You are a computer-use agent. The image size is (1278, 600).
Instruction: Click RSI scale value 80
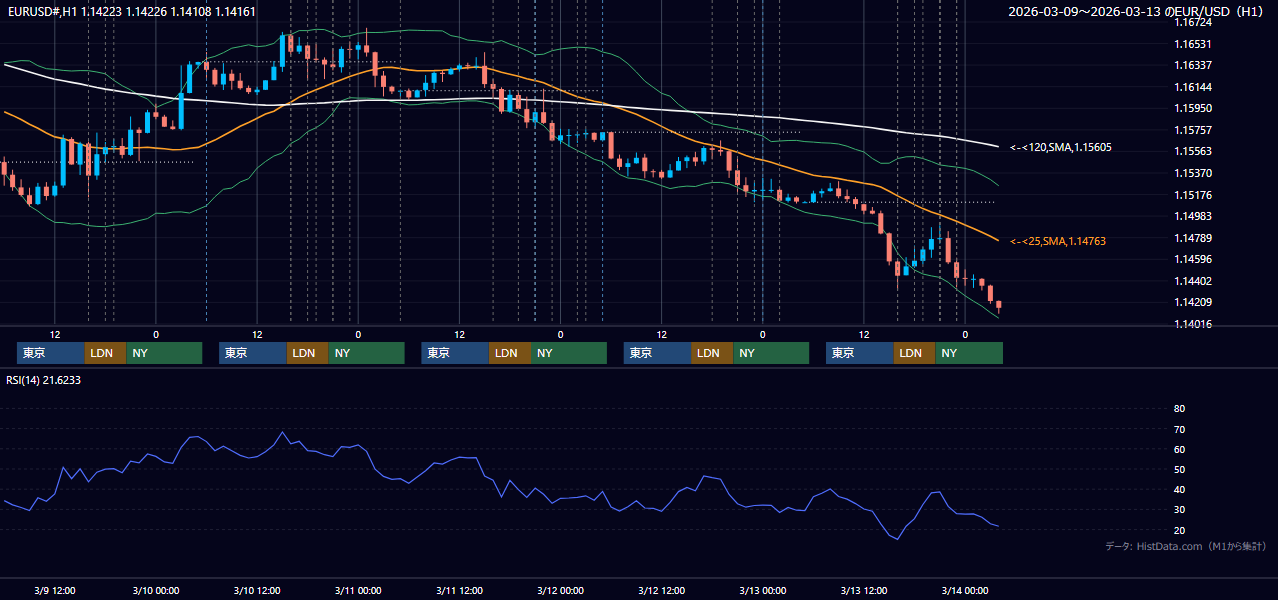tap(1179, 409)
